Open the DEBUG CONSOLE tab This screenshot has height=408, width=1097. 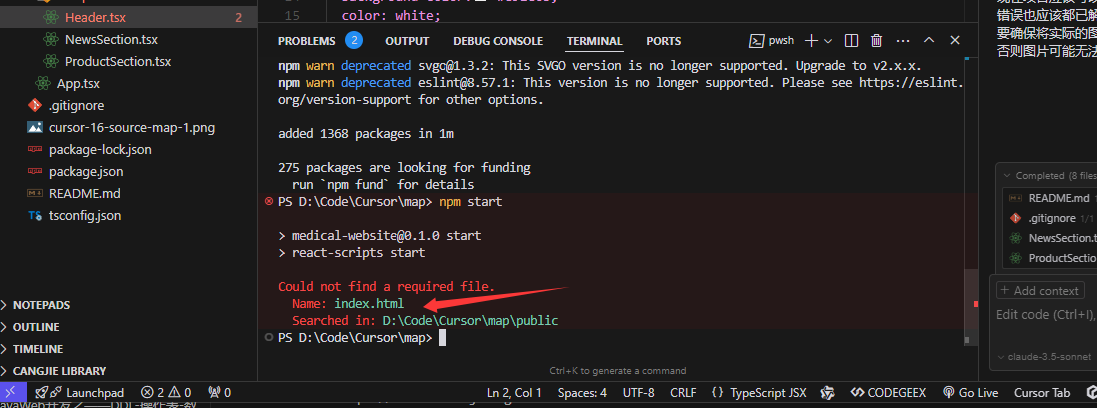(x=498, y=41)
